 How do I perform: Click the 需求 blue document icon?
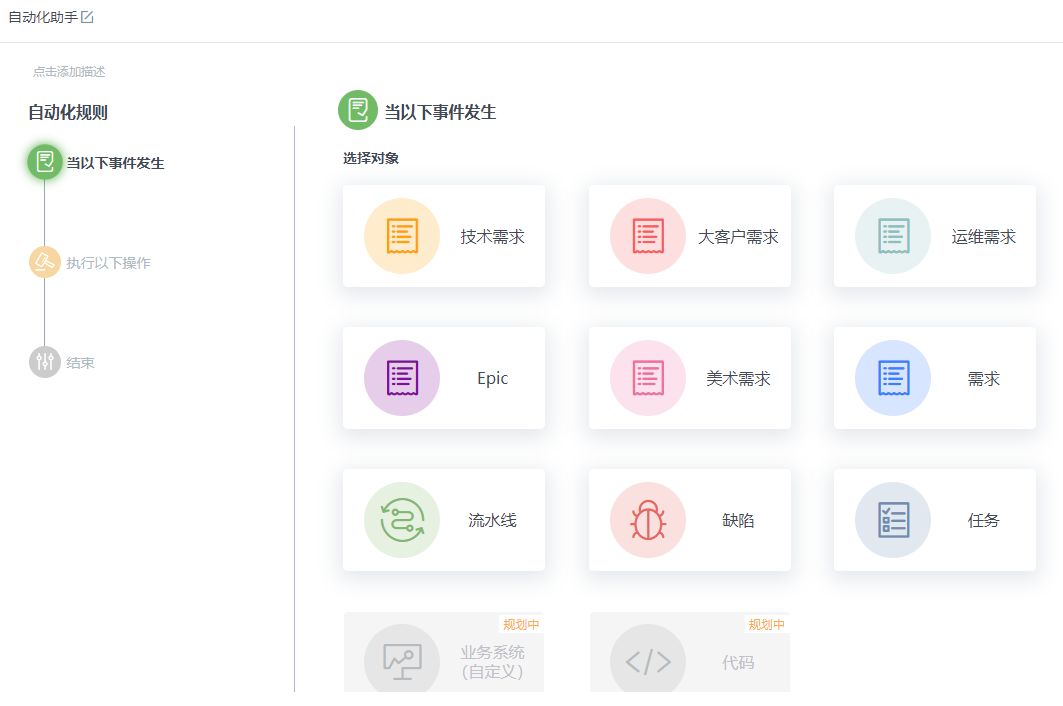[893, 378]
